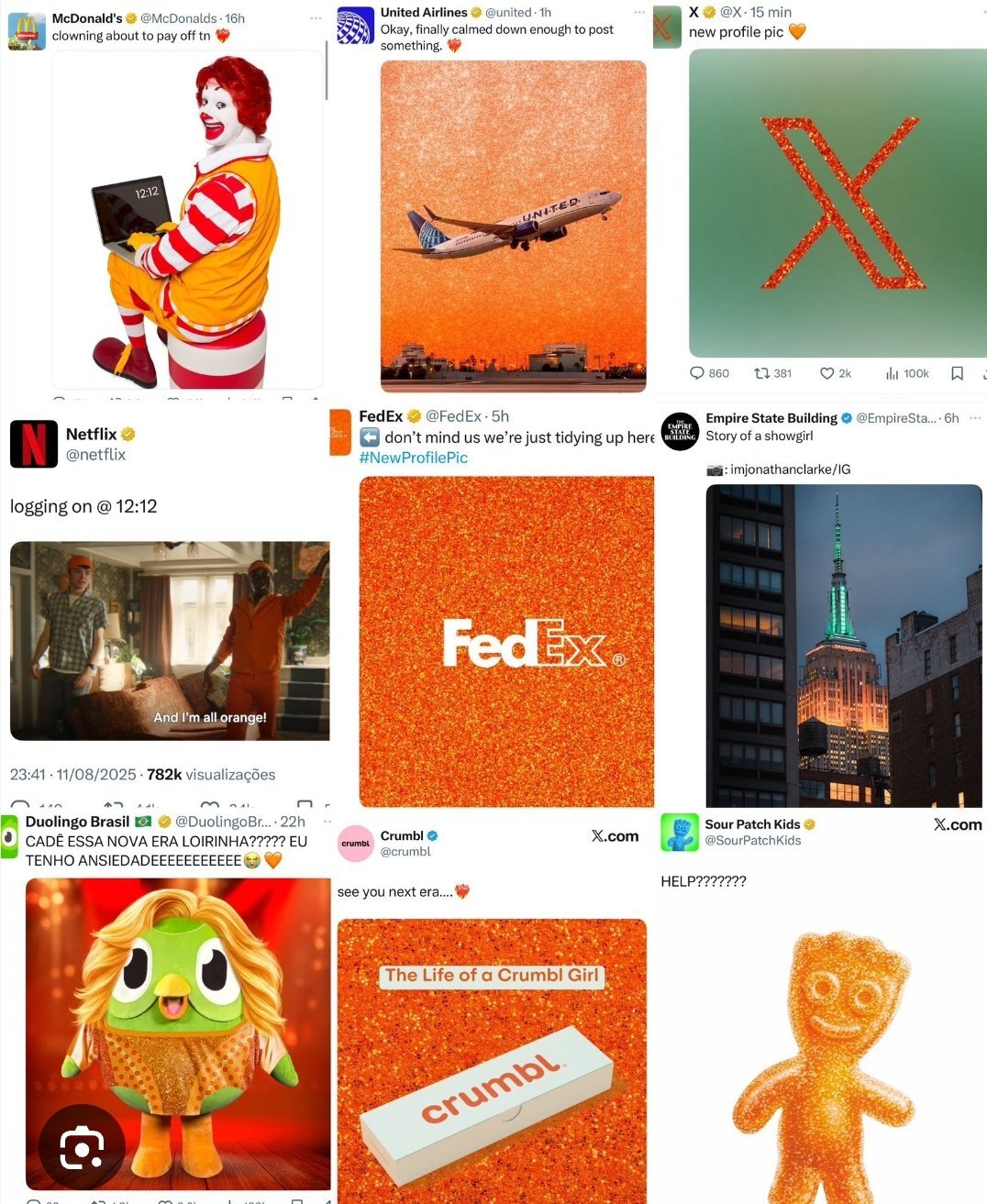
Task: Open Sour Patch Kids avatar icon
Action: tap(680, 832)
